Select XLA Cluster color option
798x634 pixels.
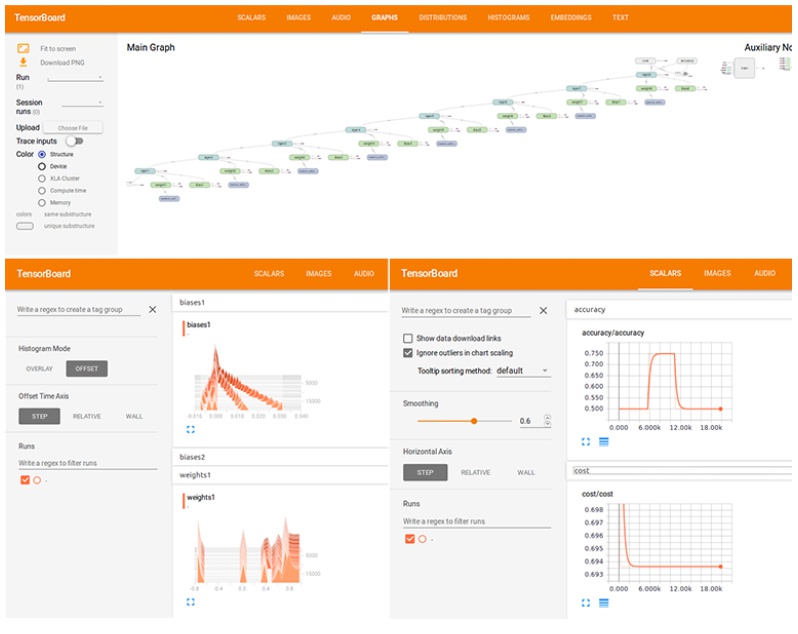click(x=42, y=179)
